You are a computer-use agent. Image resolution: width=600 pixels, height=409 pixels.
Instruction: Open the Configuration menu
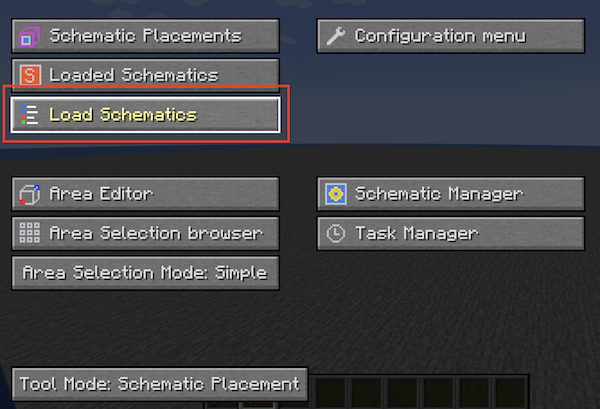tap(451, 36)
